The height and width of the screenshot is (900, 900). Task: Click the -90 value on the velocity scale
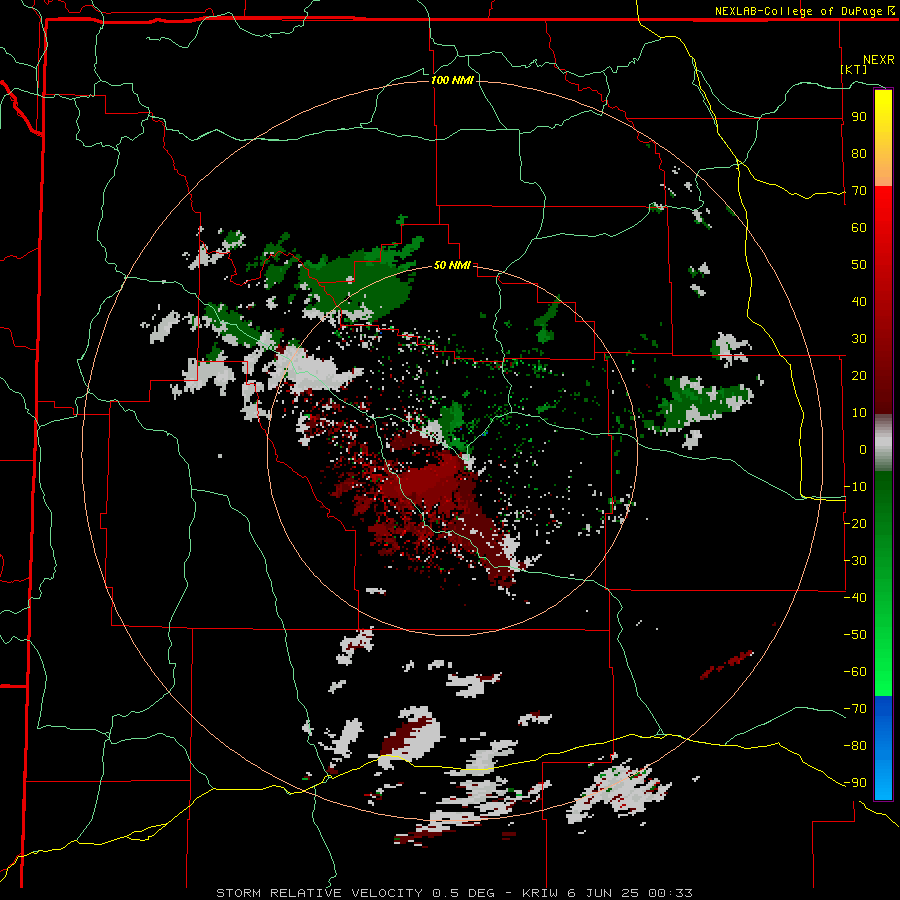pos(855,782)
